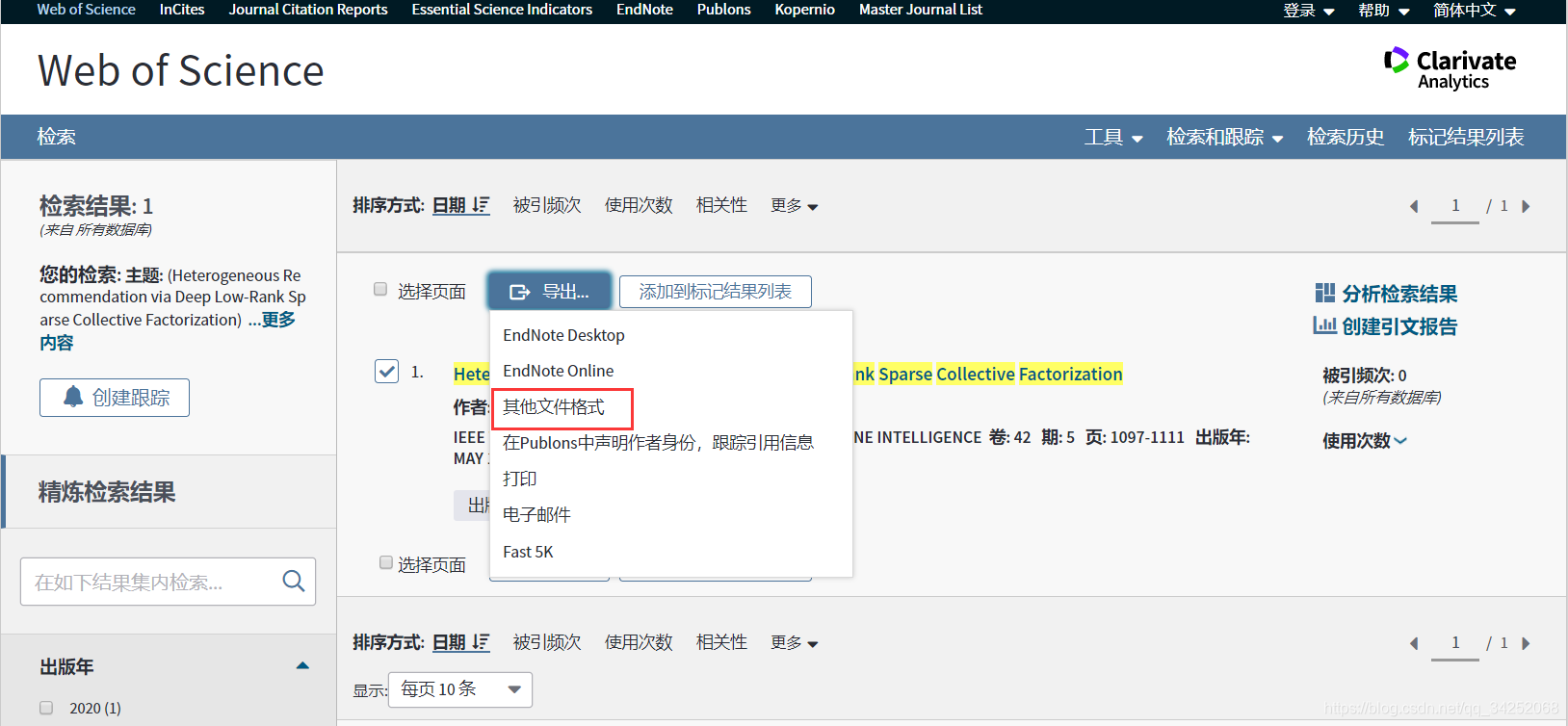Image resolution: width=1568 pixels, height=726 pixels.
Task: Select 电子邮件 from export menu
Action: point(536,515)
